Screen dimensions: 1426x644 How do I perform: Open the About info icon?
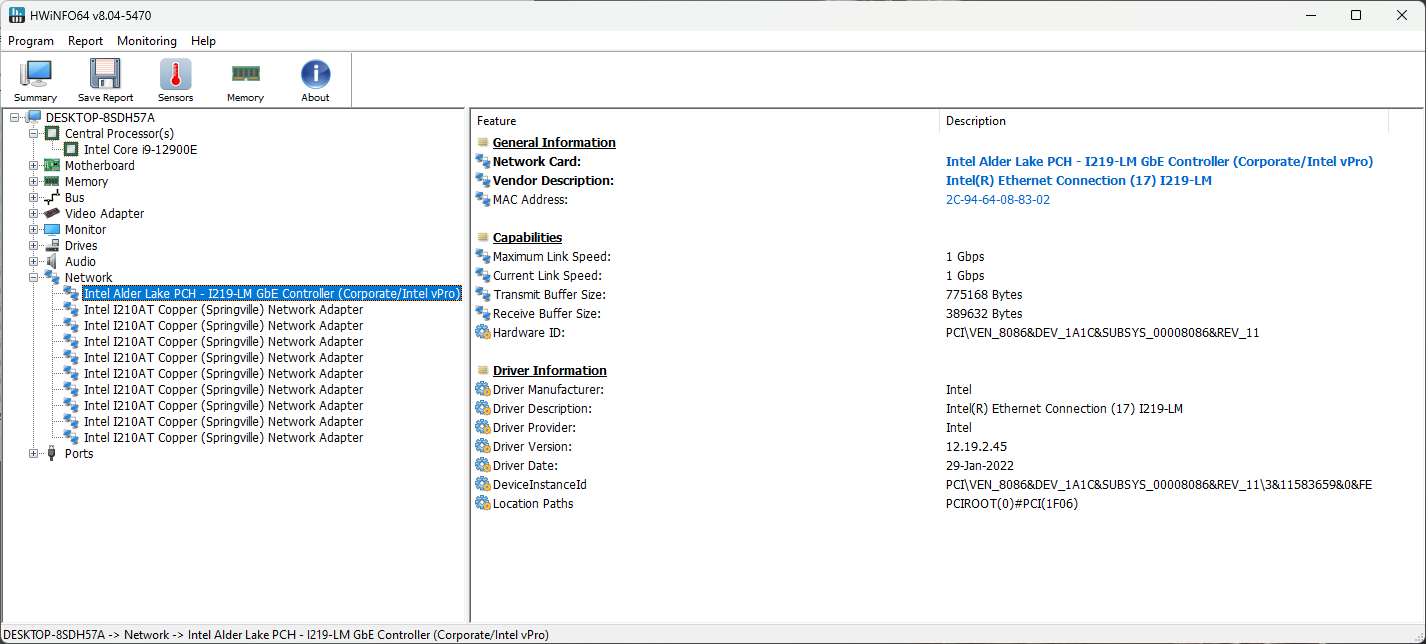coord(315,74)
